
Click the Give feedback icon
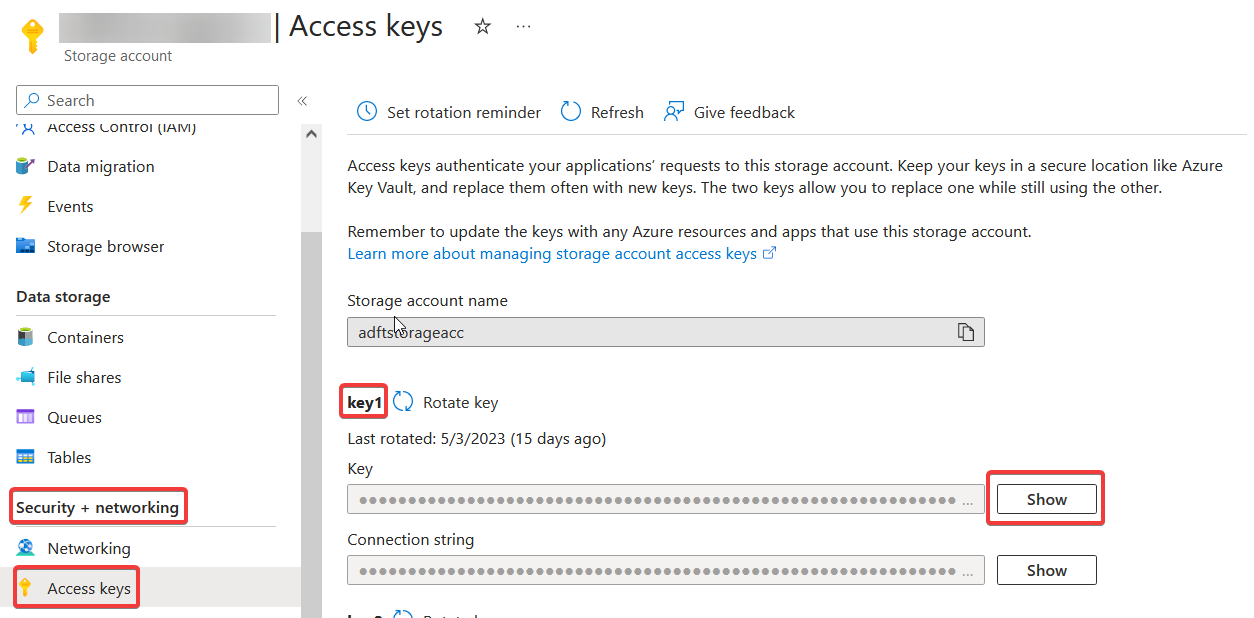675,112
